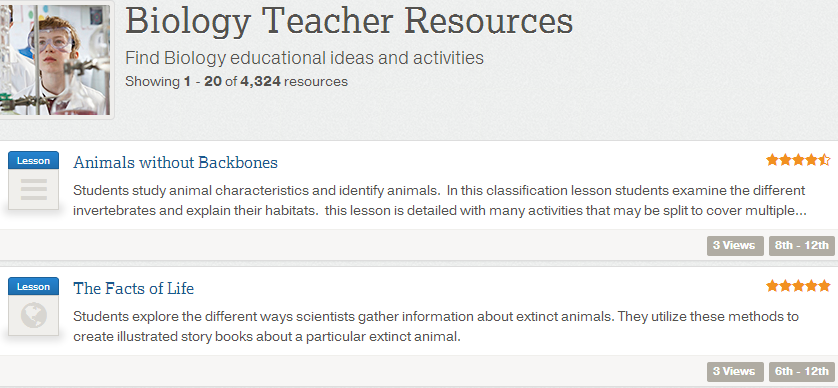Click the Animals without Backbones description text

439,200
